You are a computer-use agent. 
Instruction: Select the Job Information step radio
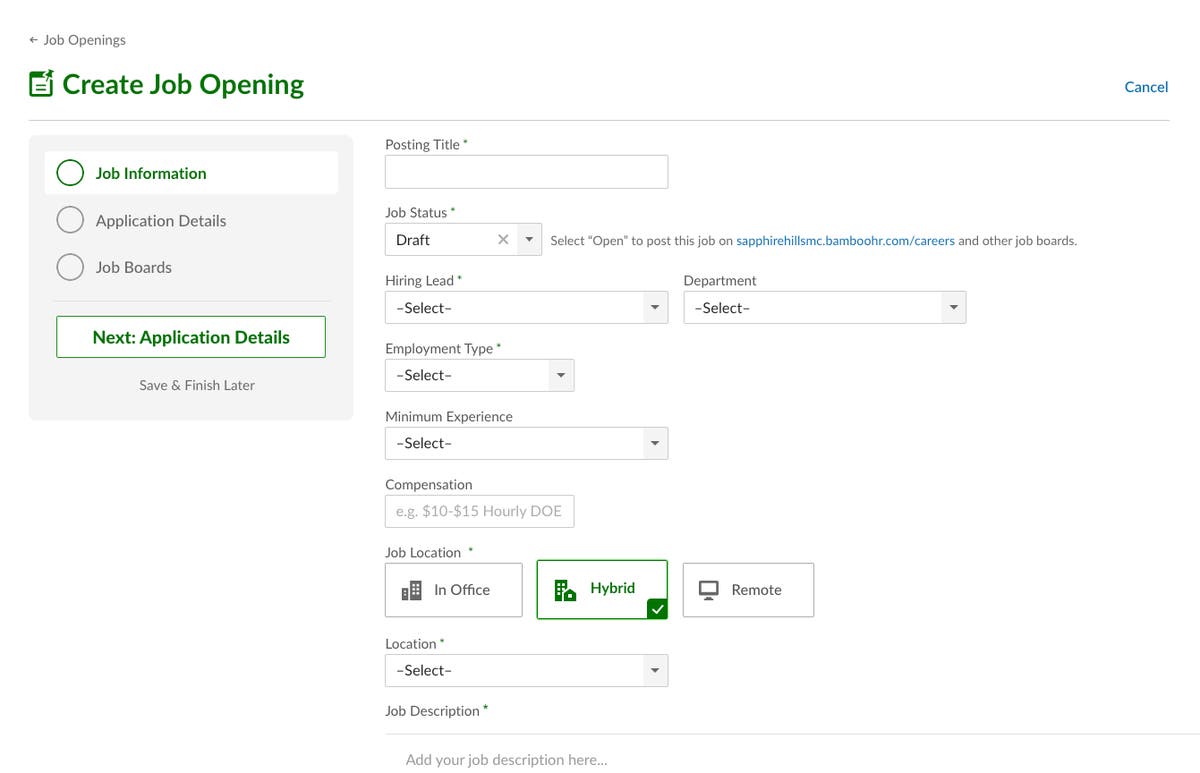coord(70,172)
